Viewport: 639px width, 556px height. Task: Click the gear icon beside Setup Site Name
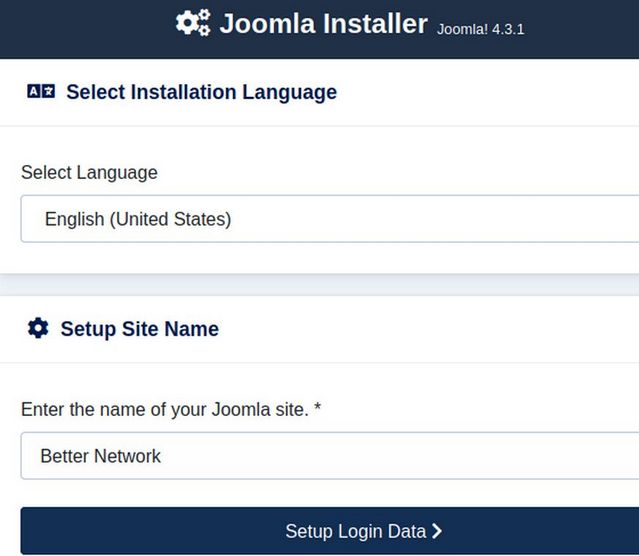(x=38, y=328)
